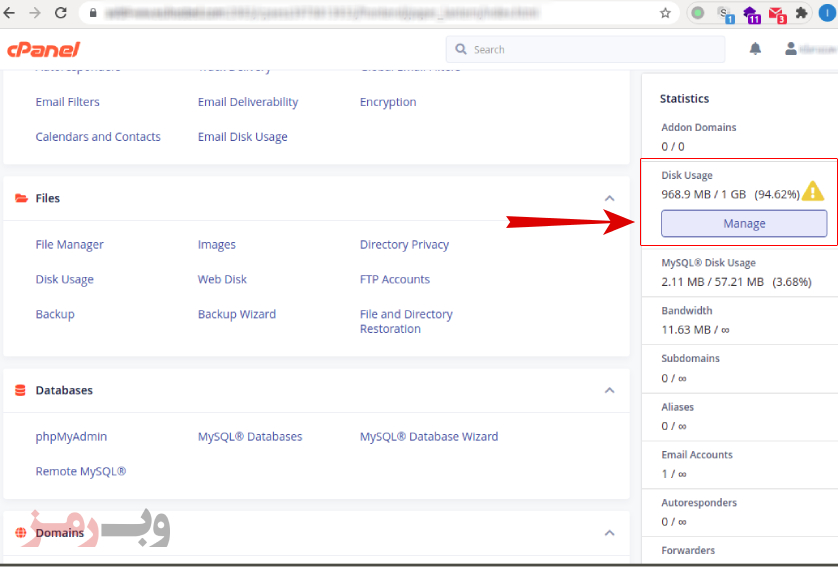Image resolution: width=838 pixels, height=567 pixels.
Task: Click the yellow disk usage warning triangle
Action: coord(813,191)
